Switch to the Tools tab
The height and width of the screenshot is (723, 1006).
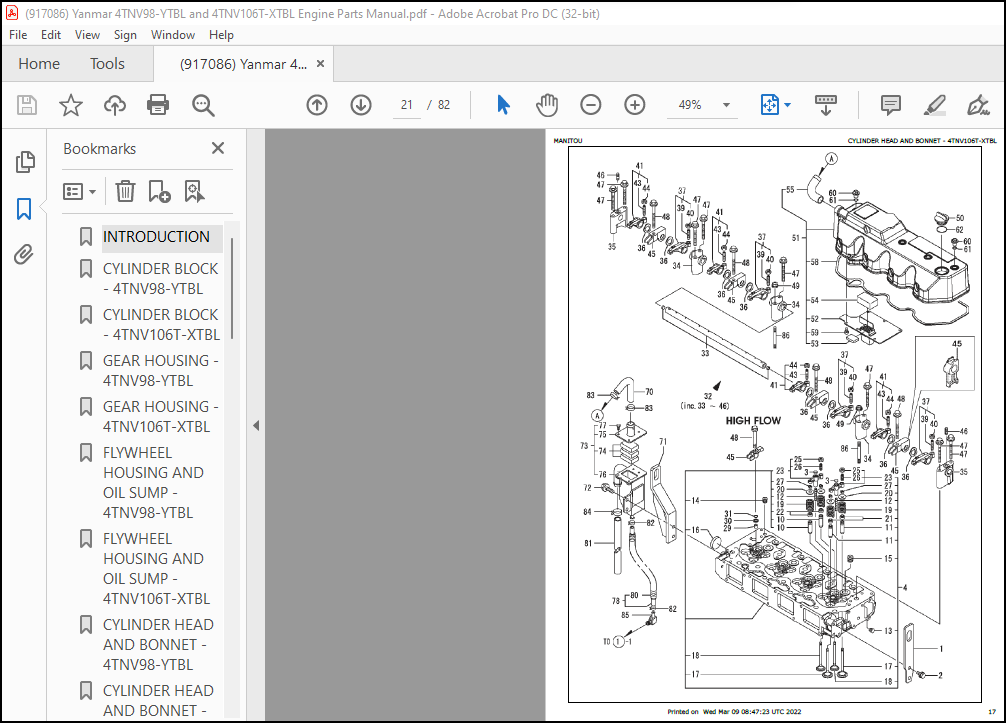[x=107, y=64]
